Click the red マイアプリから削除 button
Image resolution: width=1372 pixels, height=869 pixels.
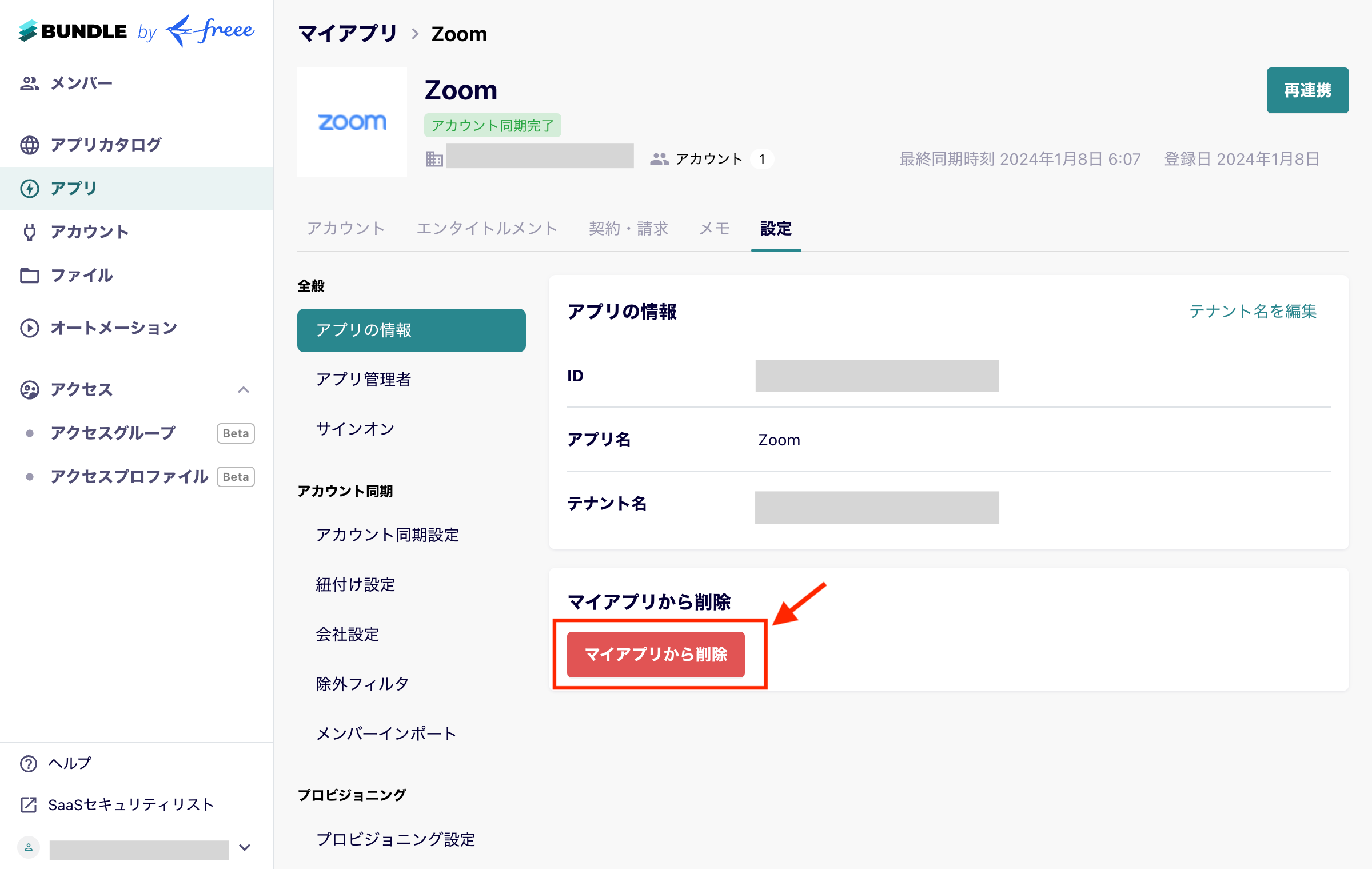click(656, 655)
